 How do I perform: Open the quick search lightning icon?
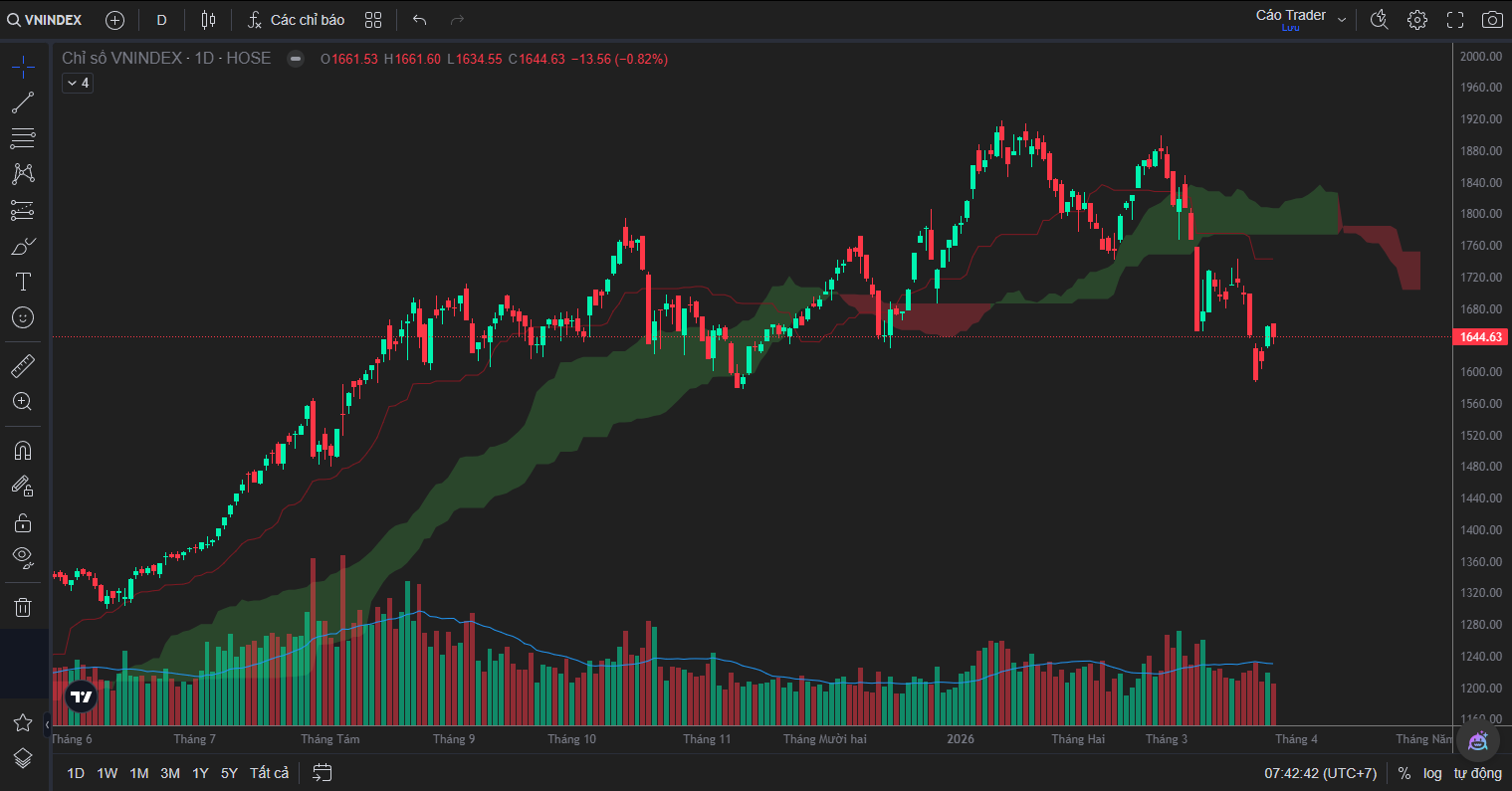point(1379,20)
